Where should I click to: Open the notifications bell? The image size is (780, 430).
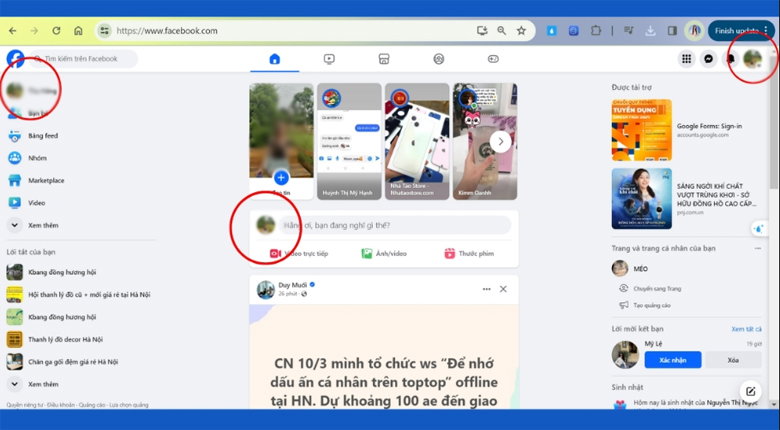[x=730, y=59]
